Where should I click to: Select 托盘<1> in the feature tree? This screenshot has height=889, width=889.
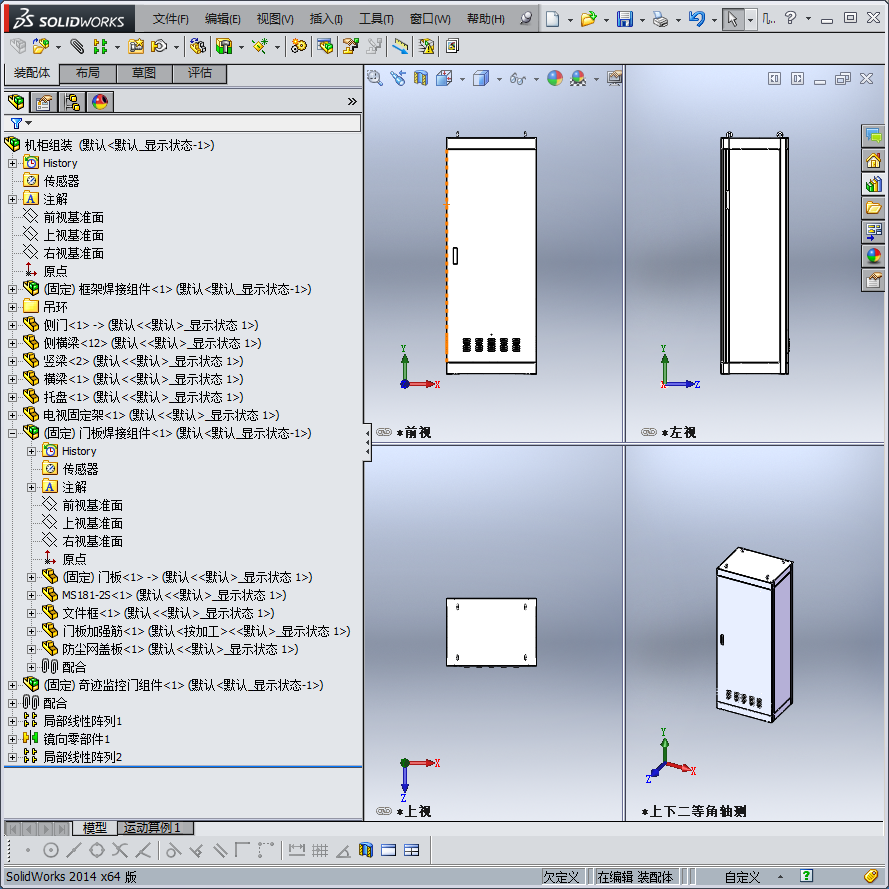(x=143, y=397)
